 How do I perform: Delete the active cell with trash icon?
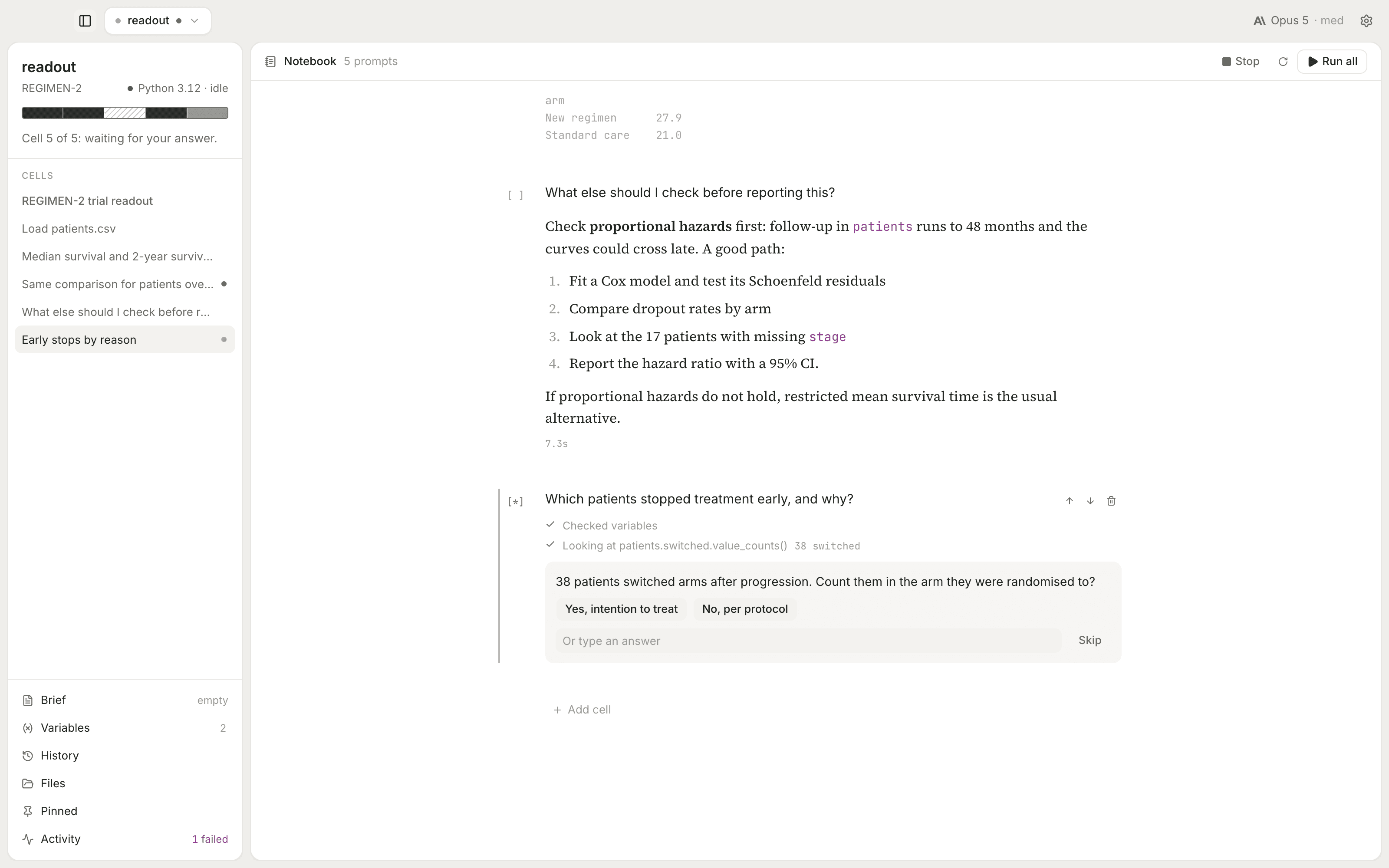pos(1111,500)
